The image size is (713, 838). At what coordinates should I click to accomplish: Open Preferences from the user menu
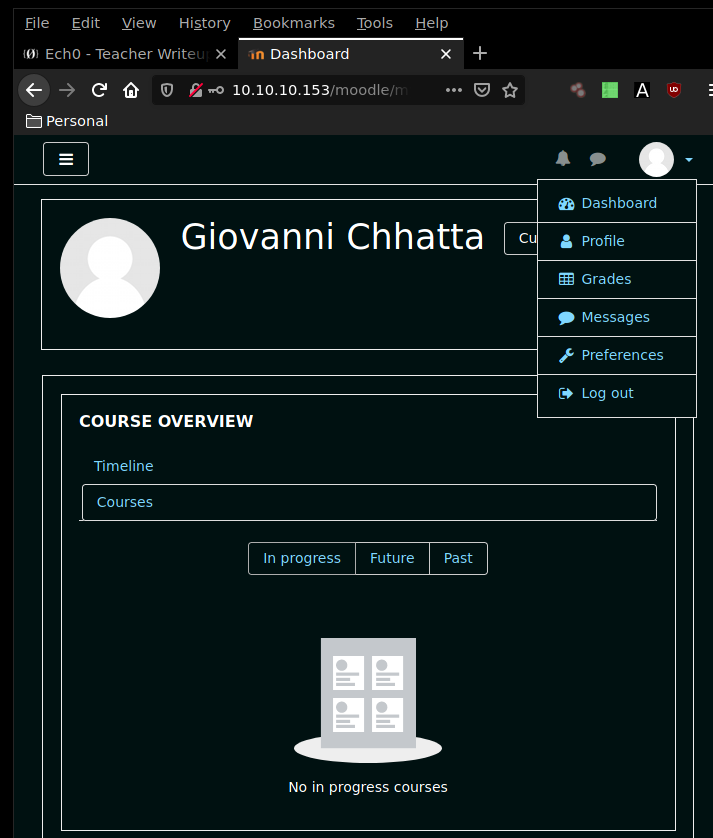click(621, 355)
